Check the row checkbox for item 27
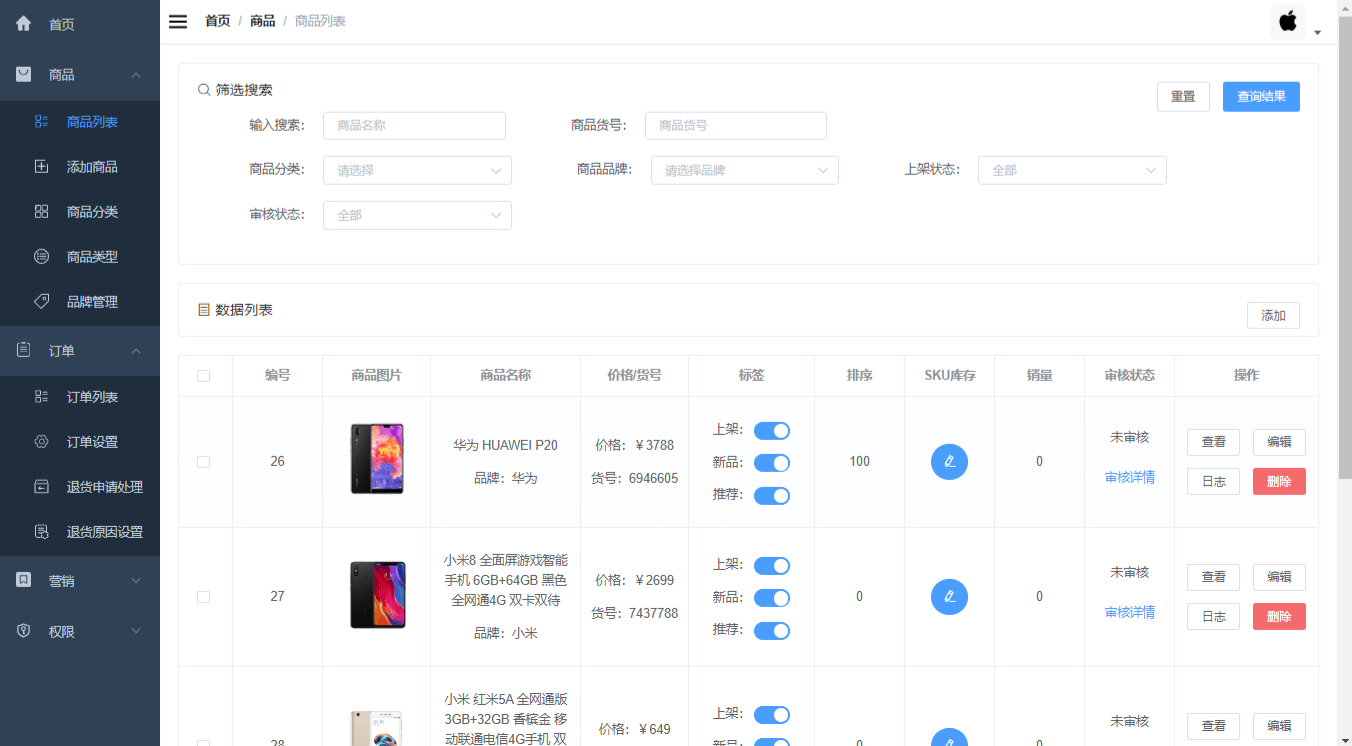Viewport: 1352px width, 746px height. [204, 597]
